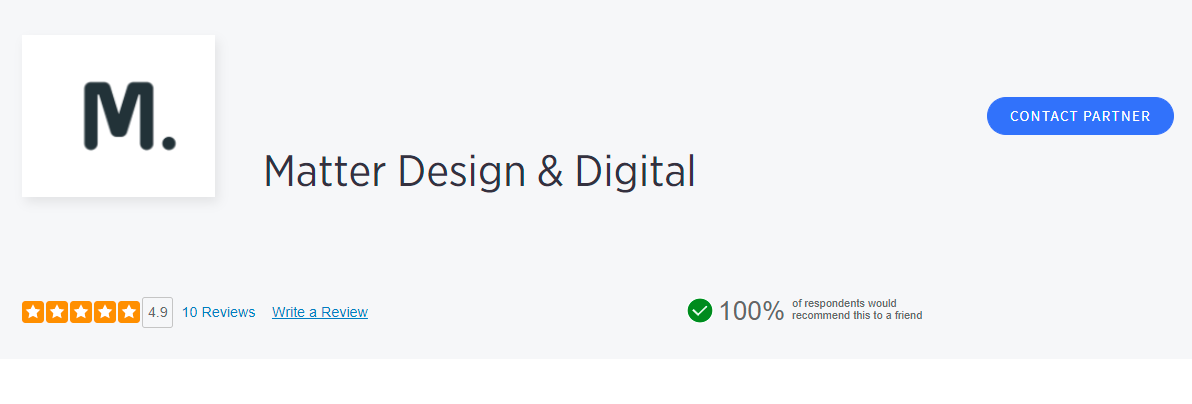This screenshot has height=404, width=1192.
Task: Select the second orange rating star
Action: [x=56, y=312]
